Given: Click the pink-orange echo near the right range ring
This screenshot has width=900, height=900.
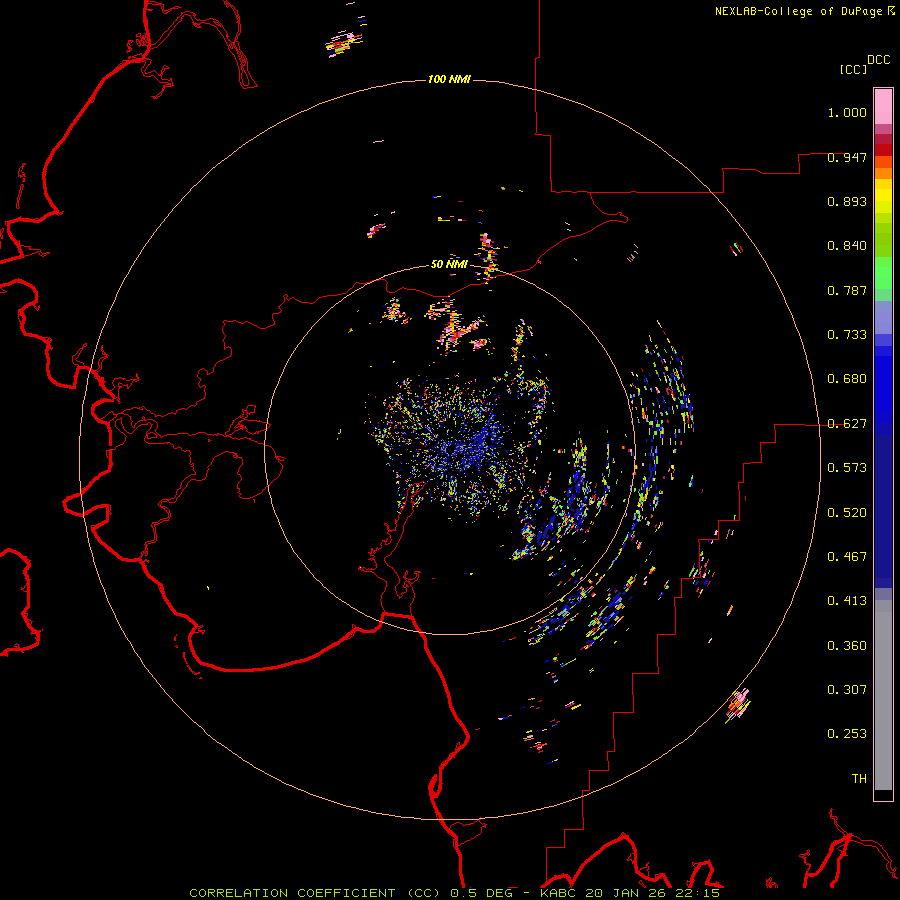Looking at the screenshot, I should tap(738, 705).
